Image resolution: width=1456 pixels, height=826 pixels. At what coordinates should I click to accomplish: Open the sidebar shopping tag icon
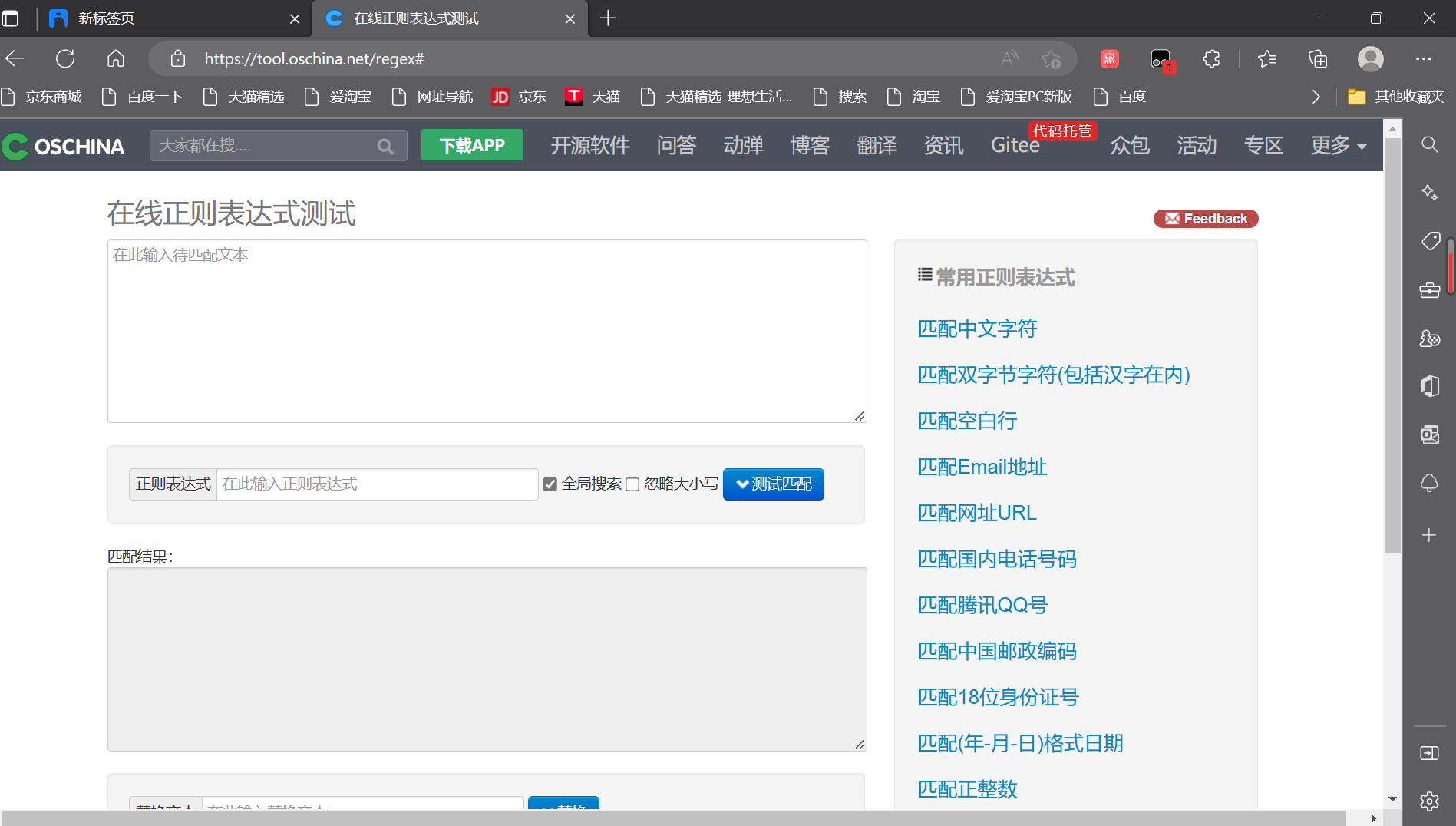pos(1429,241)
